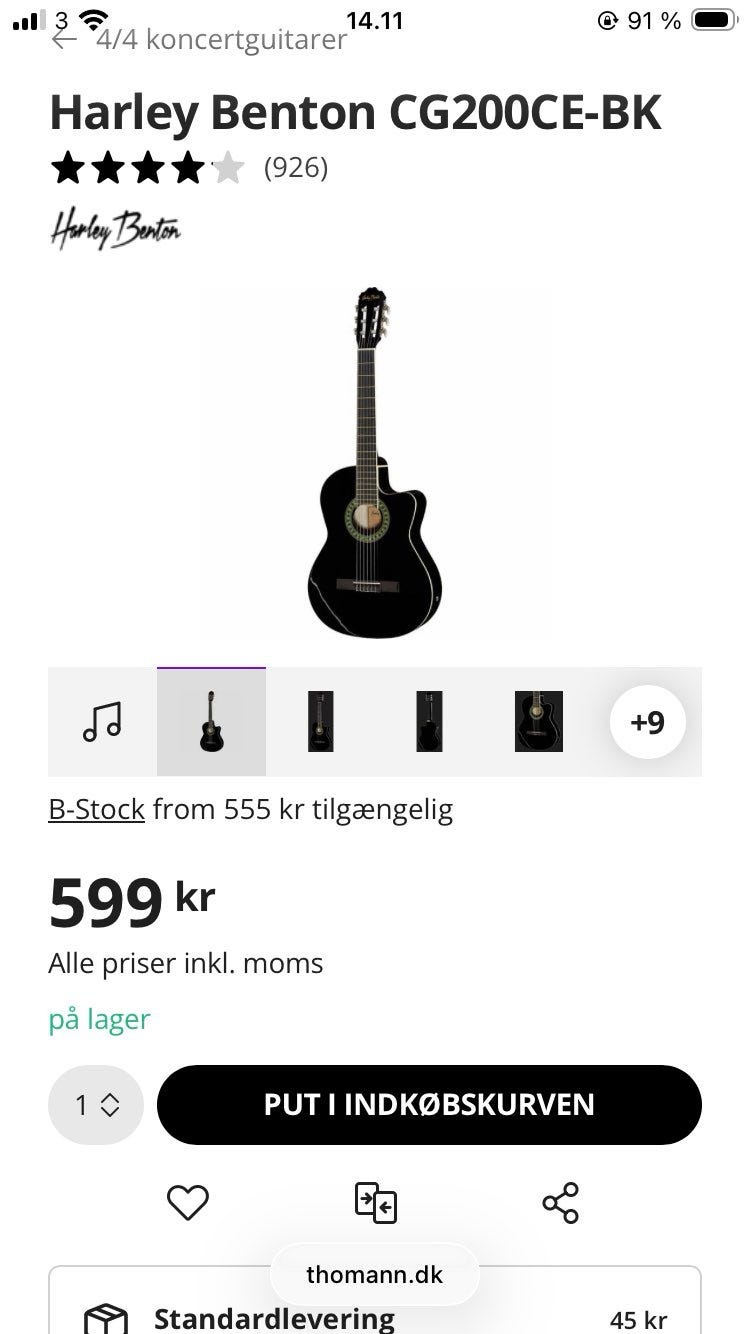Open the quantity selector dropdown
750x1334 pixels.
(x=96, y=1105)
